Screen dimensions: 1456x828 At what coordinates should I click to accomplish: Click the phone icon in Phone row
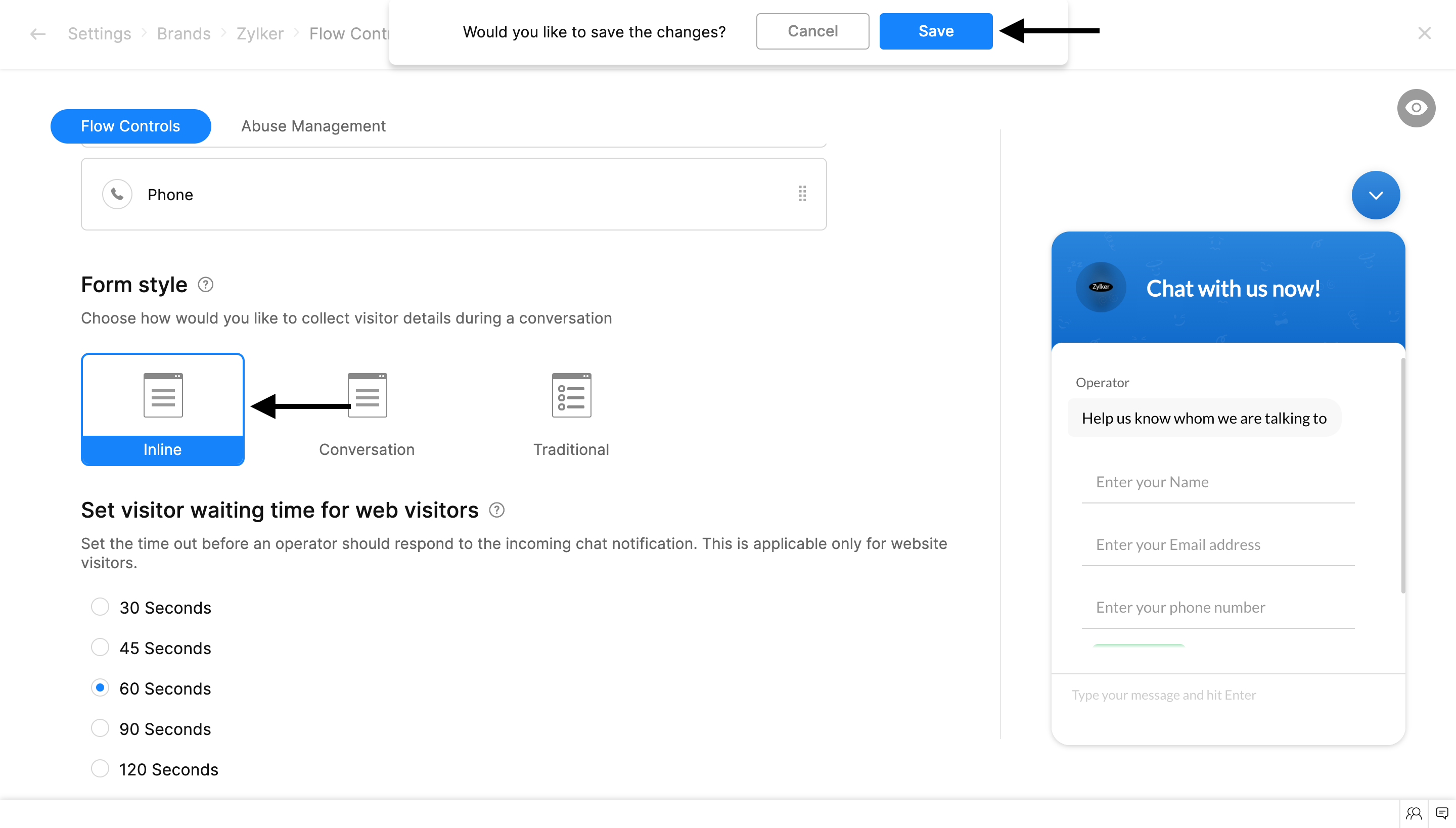point(117,194)
